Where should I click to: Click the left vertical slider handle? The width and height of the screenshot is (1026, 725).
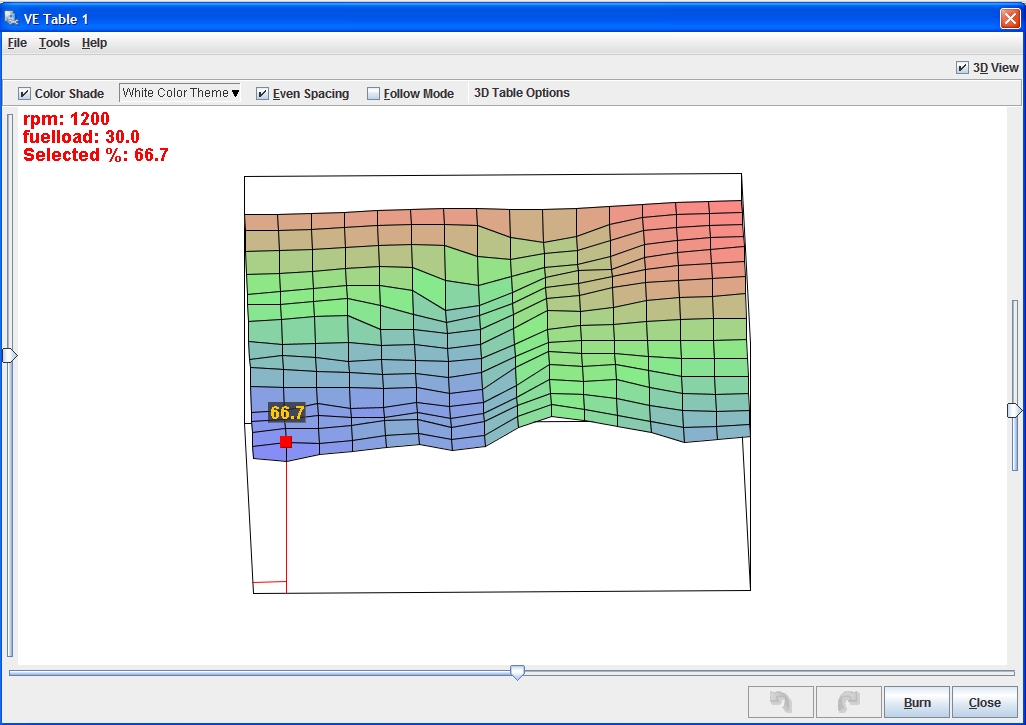(10, 355)
